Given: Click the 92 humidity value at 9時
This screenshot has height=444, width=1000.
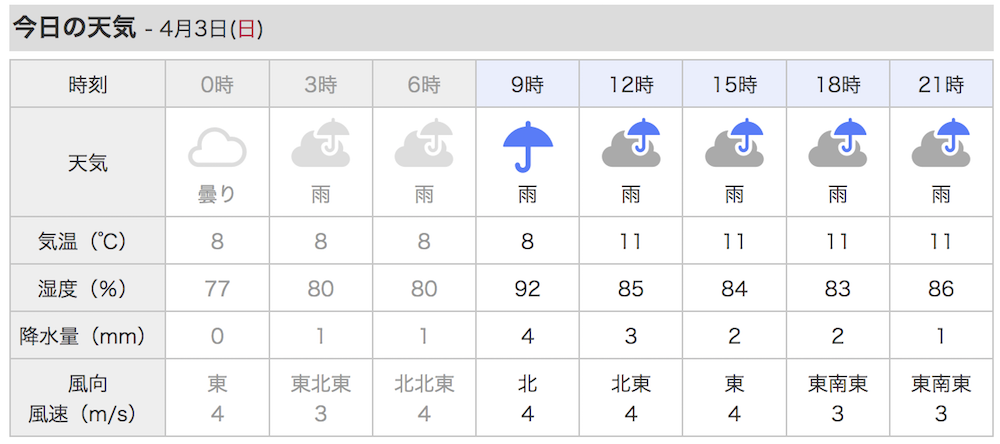Looking at the screenshot, I should pyautogui.click(x=527, y=289).
